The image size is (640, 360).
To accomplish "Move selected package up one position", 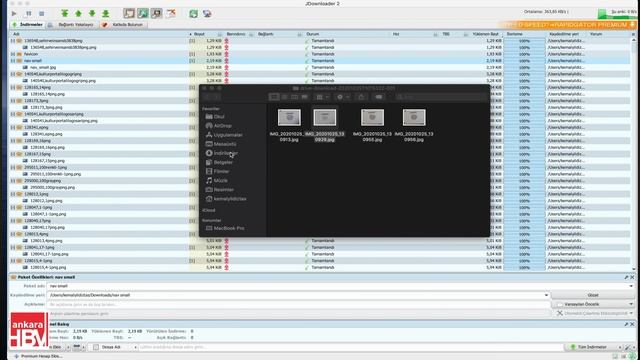I will click(x=78, y=13).
